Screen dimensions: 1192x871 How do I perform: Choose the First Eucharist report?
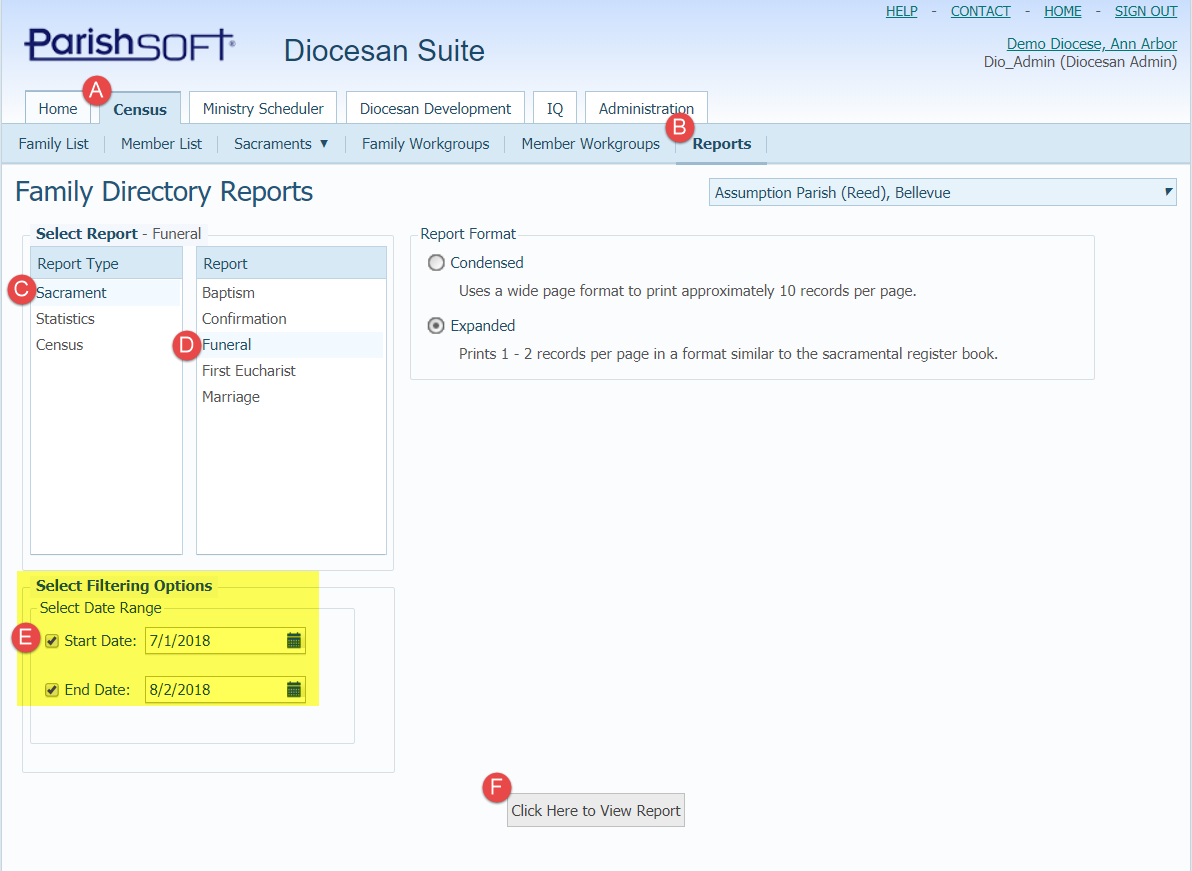(x=291, y=371)
